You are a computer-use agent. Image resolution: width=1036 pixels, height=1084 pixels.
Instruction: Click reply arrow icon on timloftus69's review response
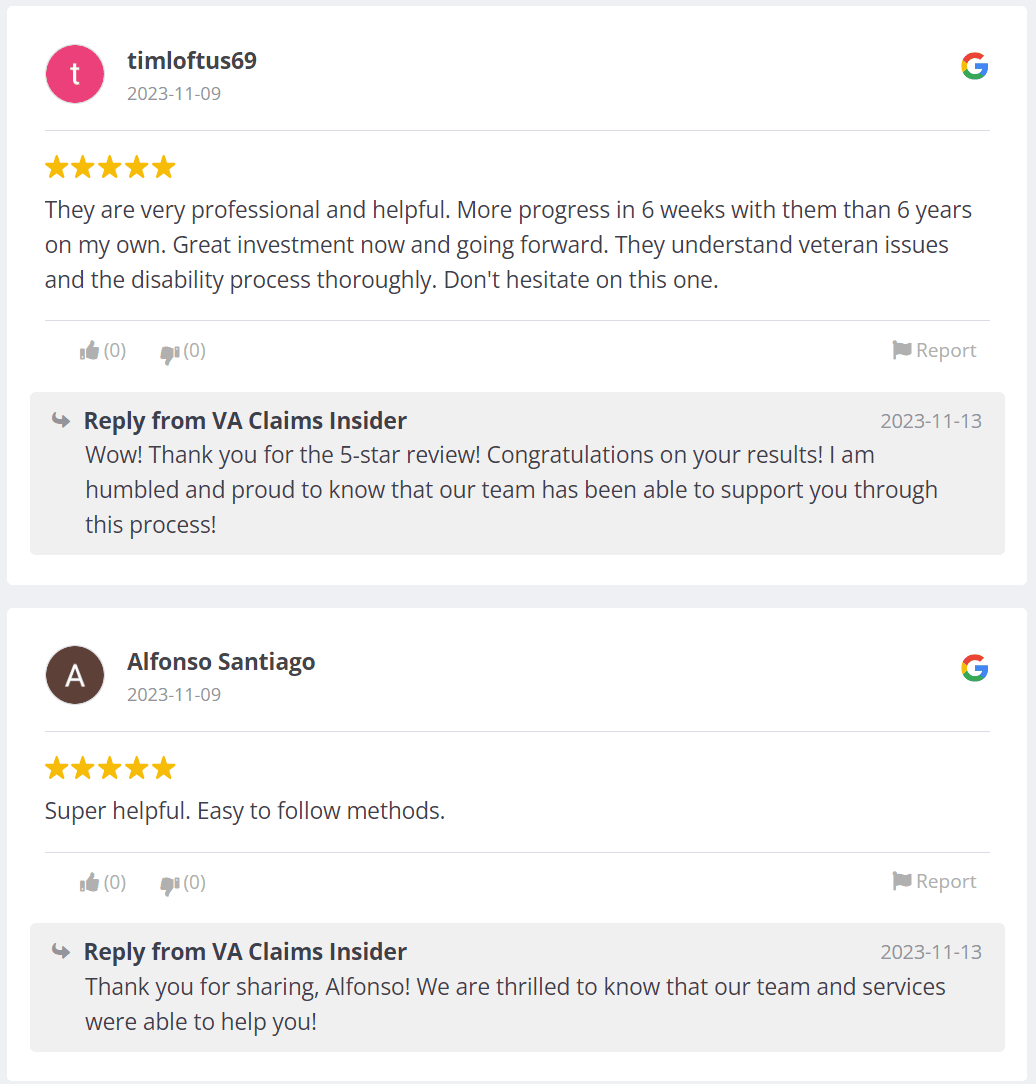61,420
